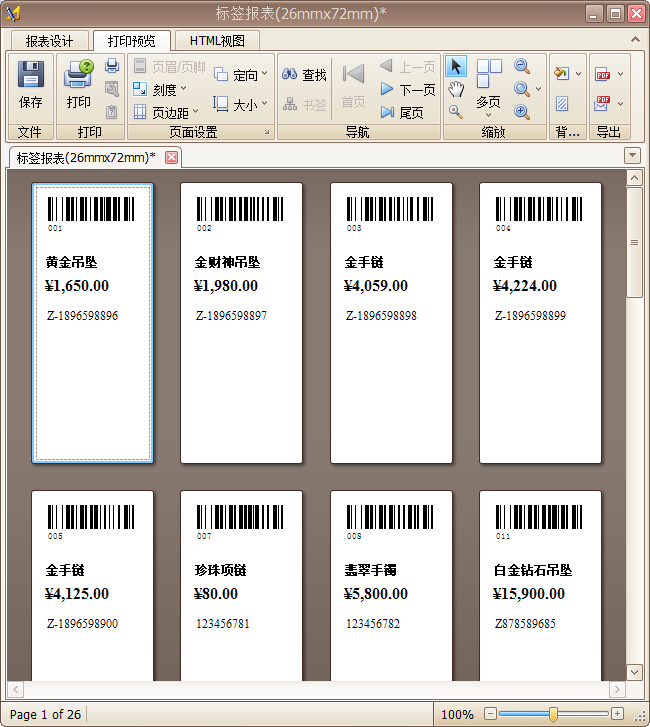Click the small quick print icon
The width and height of the screenshot is (650, 727).
[x=112, y=65]
